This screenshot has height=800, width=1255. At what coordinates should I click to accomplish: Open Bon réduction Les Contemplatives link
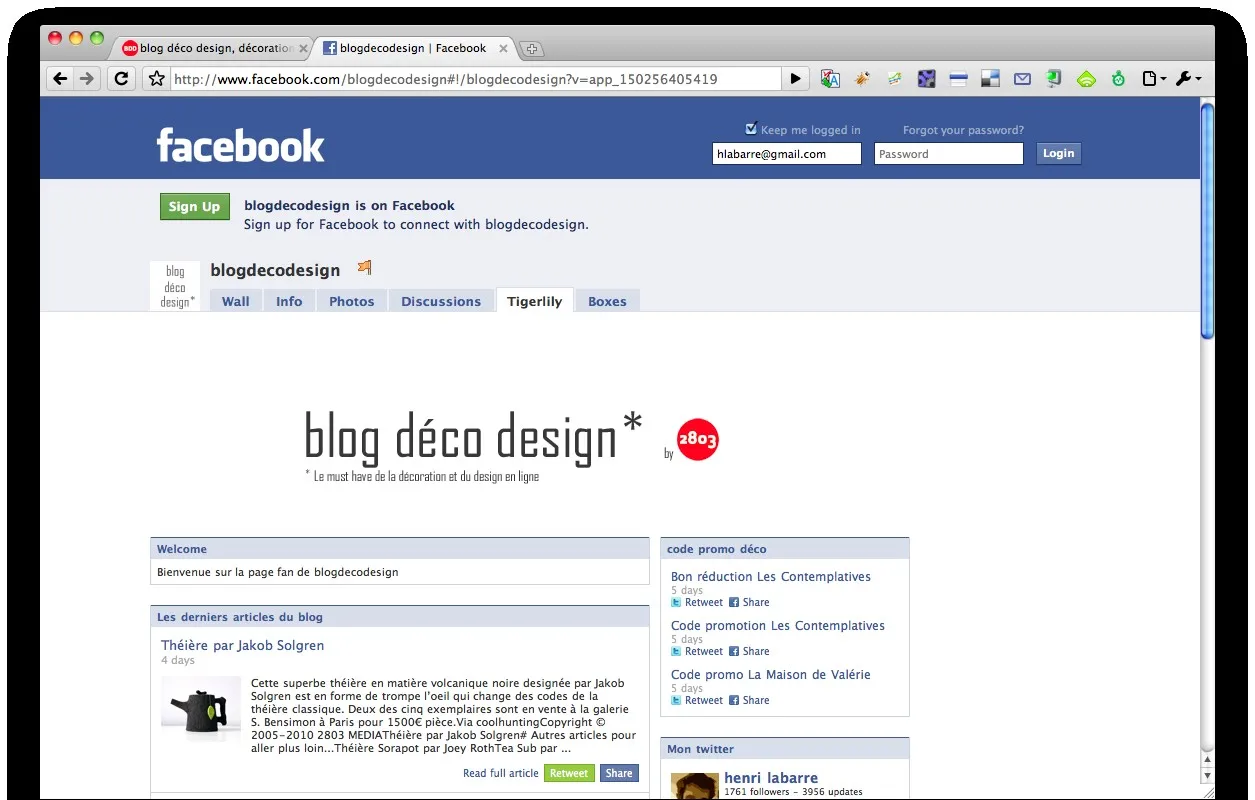click(771, 577)
